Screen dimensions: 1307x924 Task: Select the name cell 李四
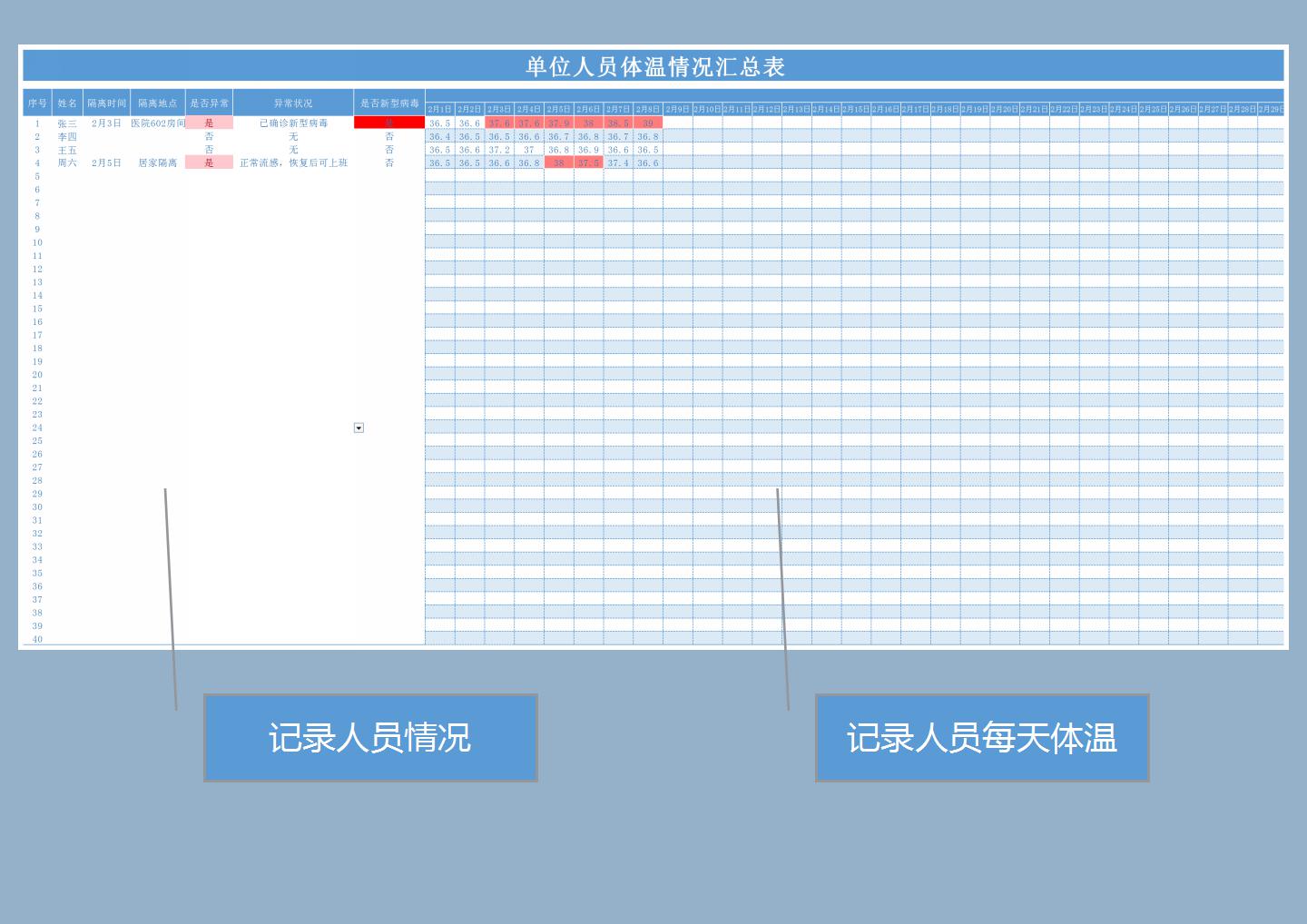tap(67, 136)
